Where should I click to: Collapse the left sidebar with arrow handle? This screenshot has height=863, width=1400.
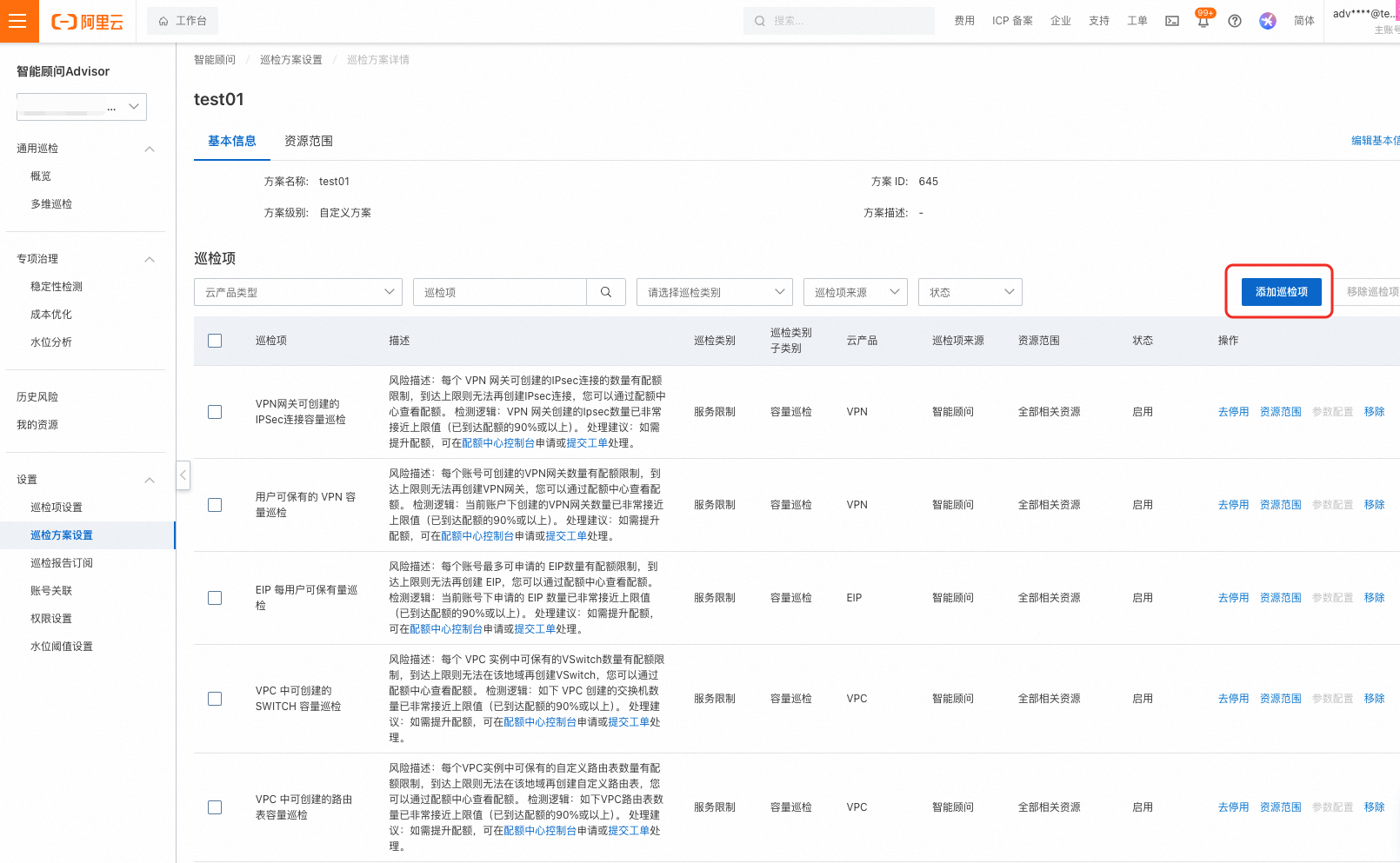tap(183, 475)
